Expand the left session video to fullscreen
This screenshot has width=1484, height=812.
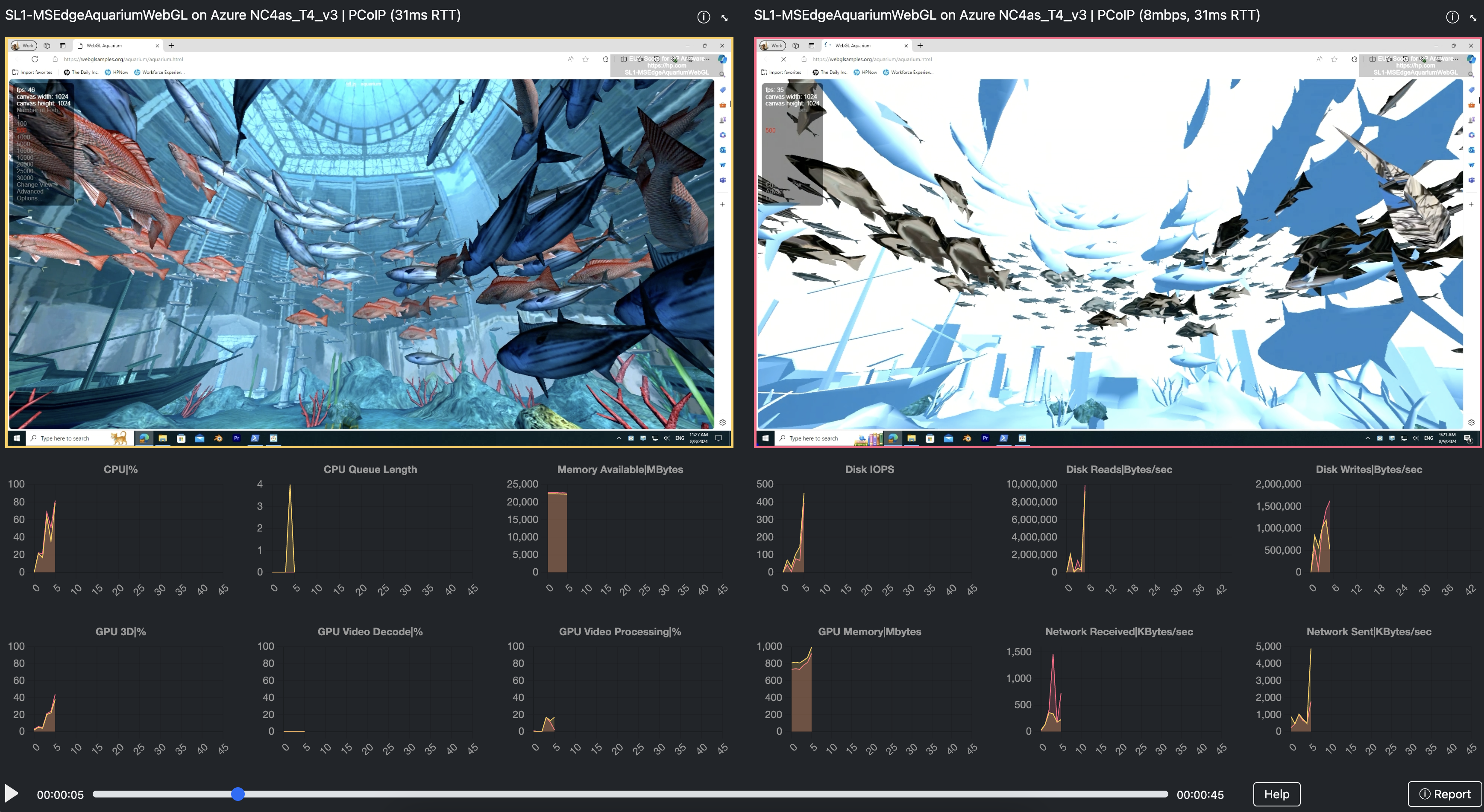725,18
